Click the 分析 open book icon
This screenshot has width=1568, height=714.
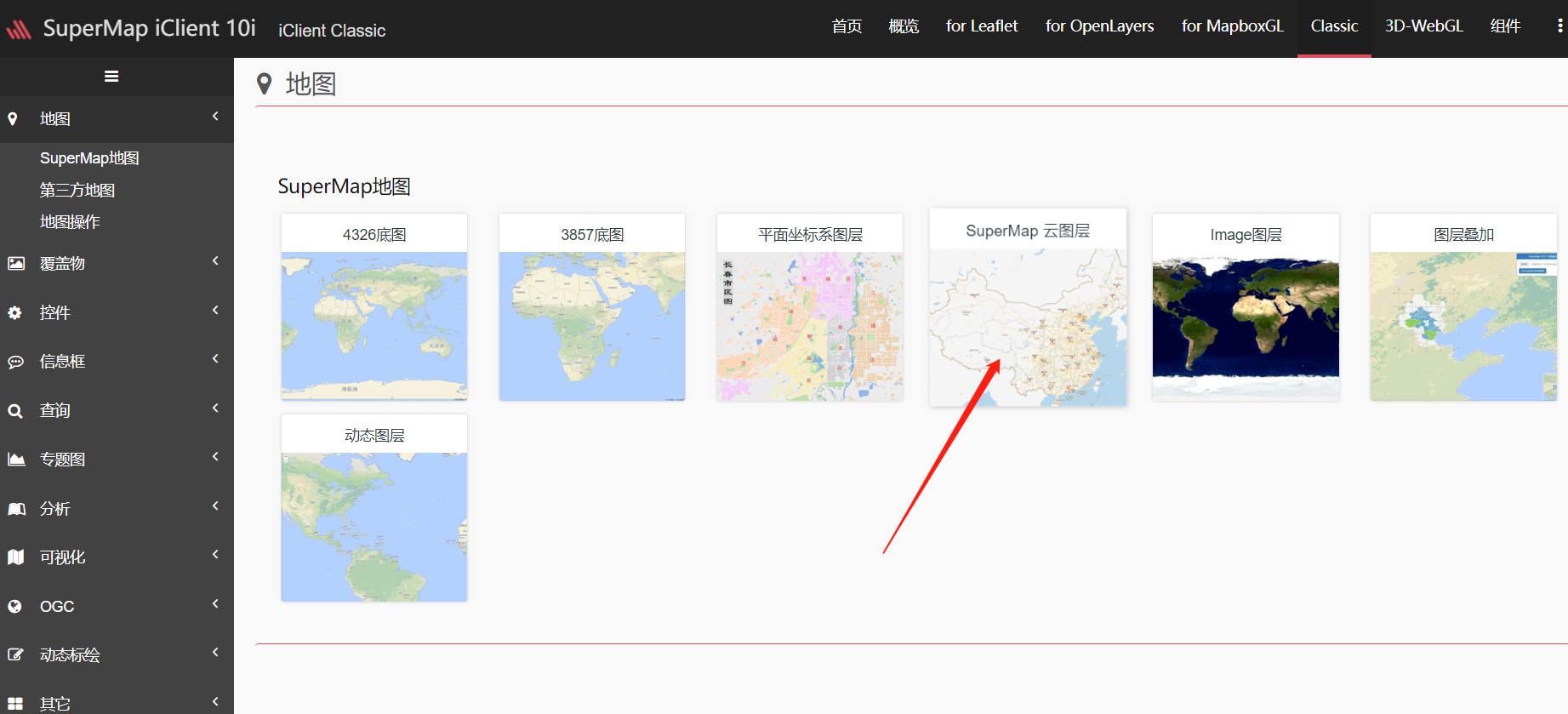(16, 509)
